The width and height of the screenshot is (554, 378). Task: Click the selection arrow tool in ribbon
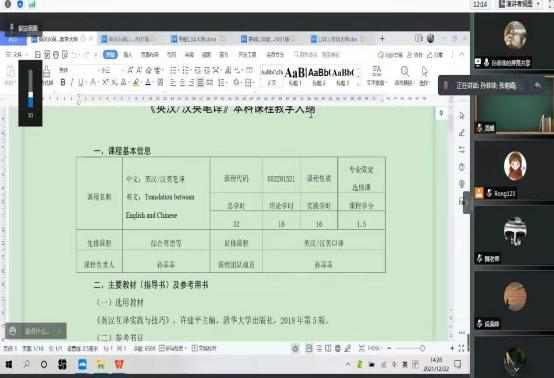pos(425,71)
